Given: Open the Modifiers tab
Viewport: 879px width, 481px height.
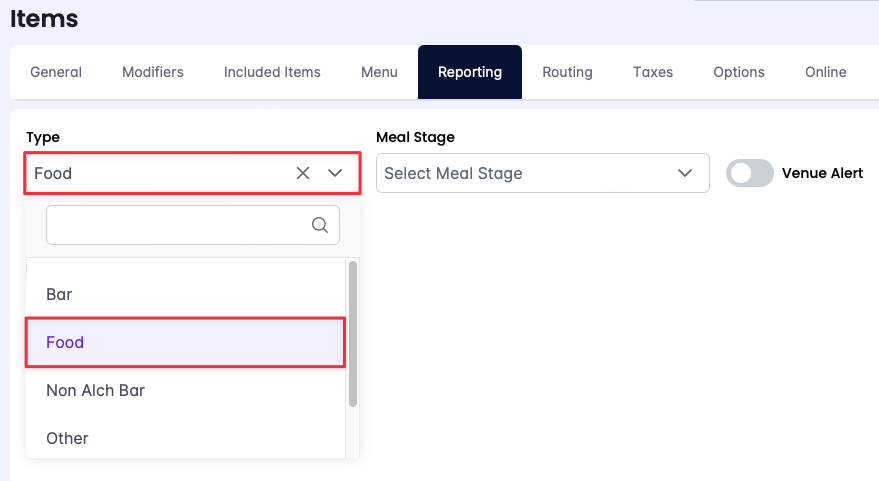Looking at the screenshot, I should [153, 72].
